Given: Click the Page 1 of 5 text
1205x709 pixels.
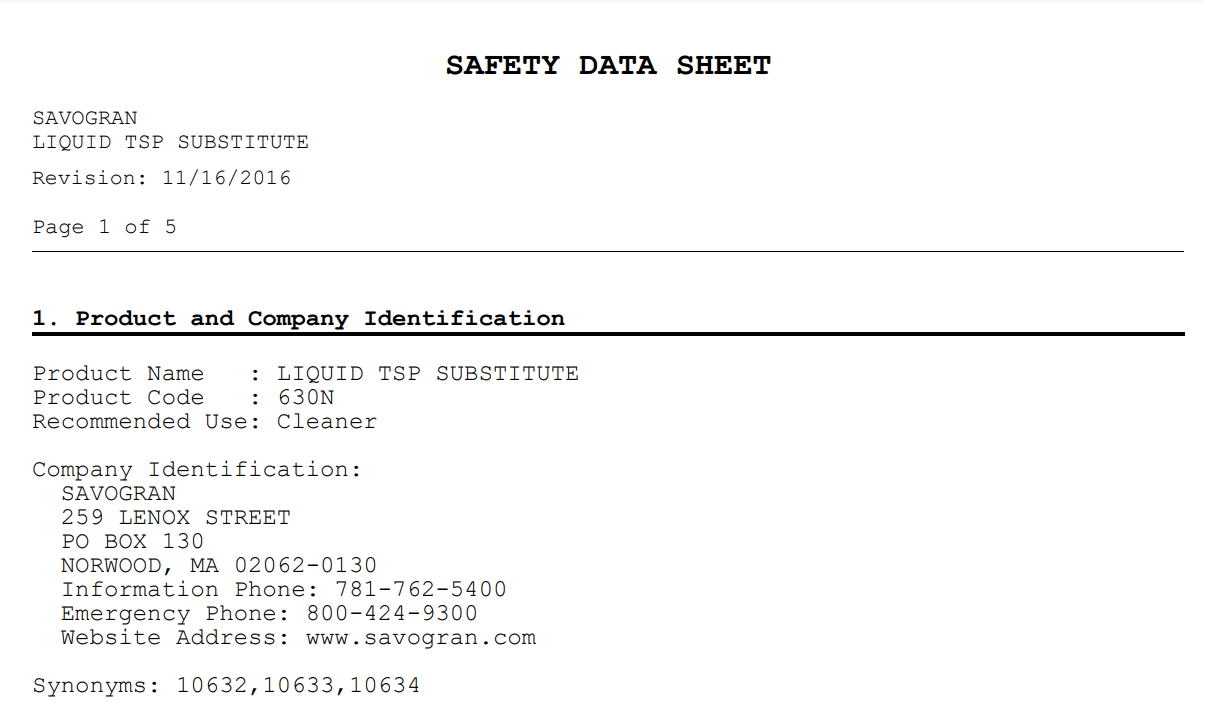Looking at the screenshot, I should click(x=104, y=227).
